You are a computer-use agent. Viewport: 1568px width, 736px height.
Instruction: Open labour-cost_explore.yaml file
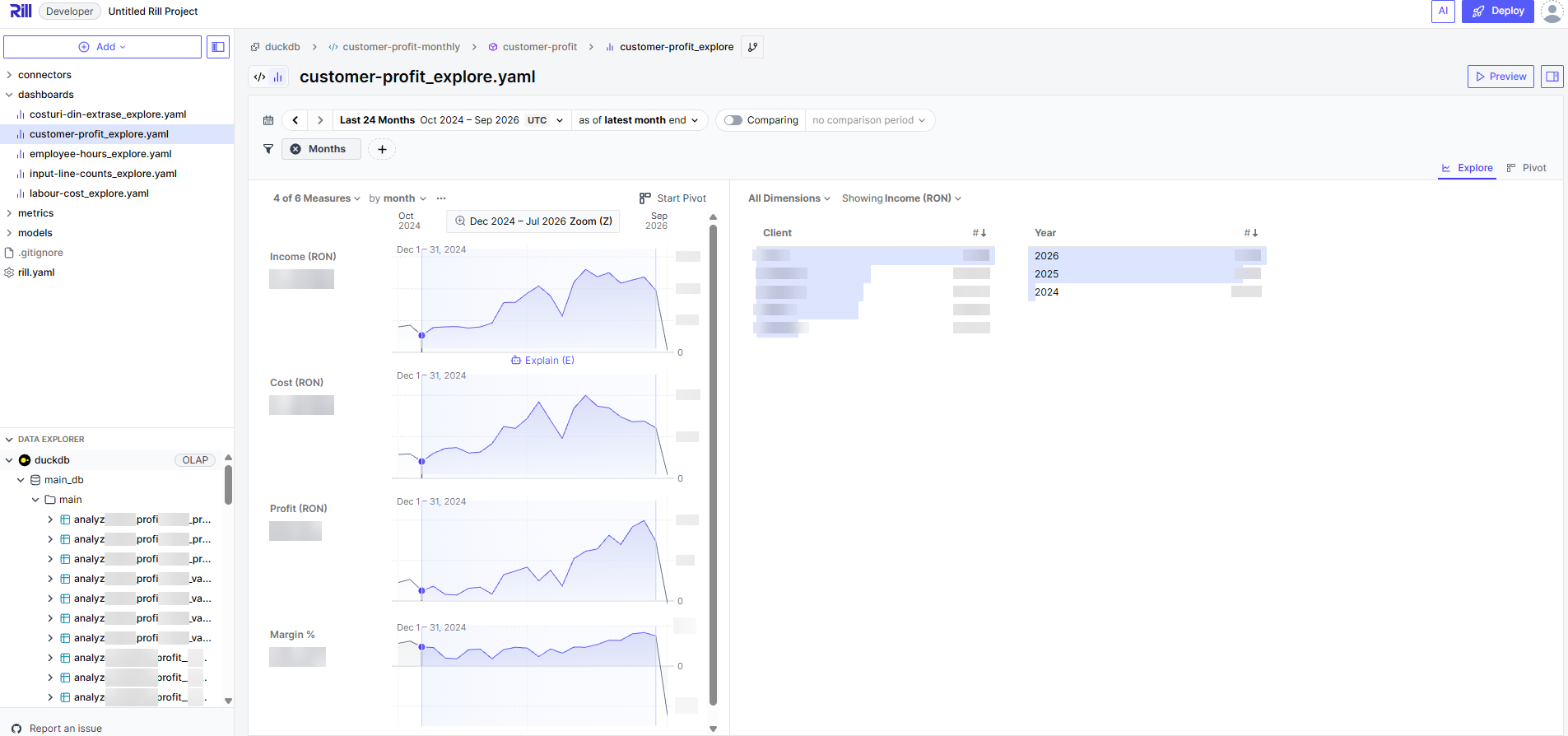click(x=89, y=193)
